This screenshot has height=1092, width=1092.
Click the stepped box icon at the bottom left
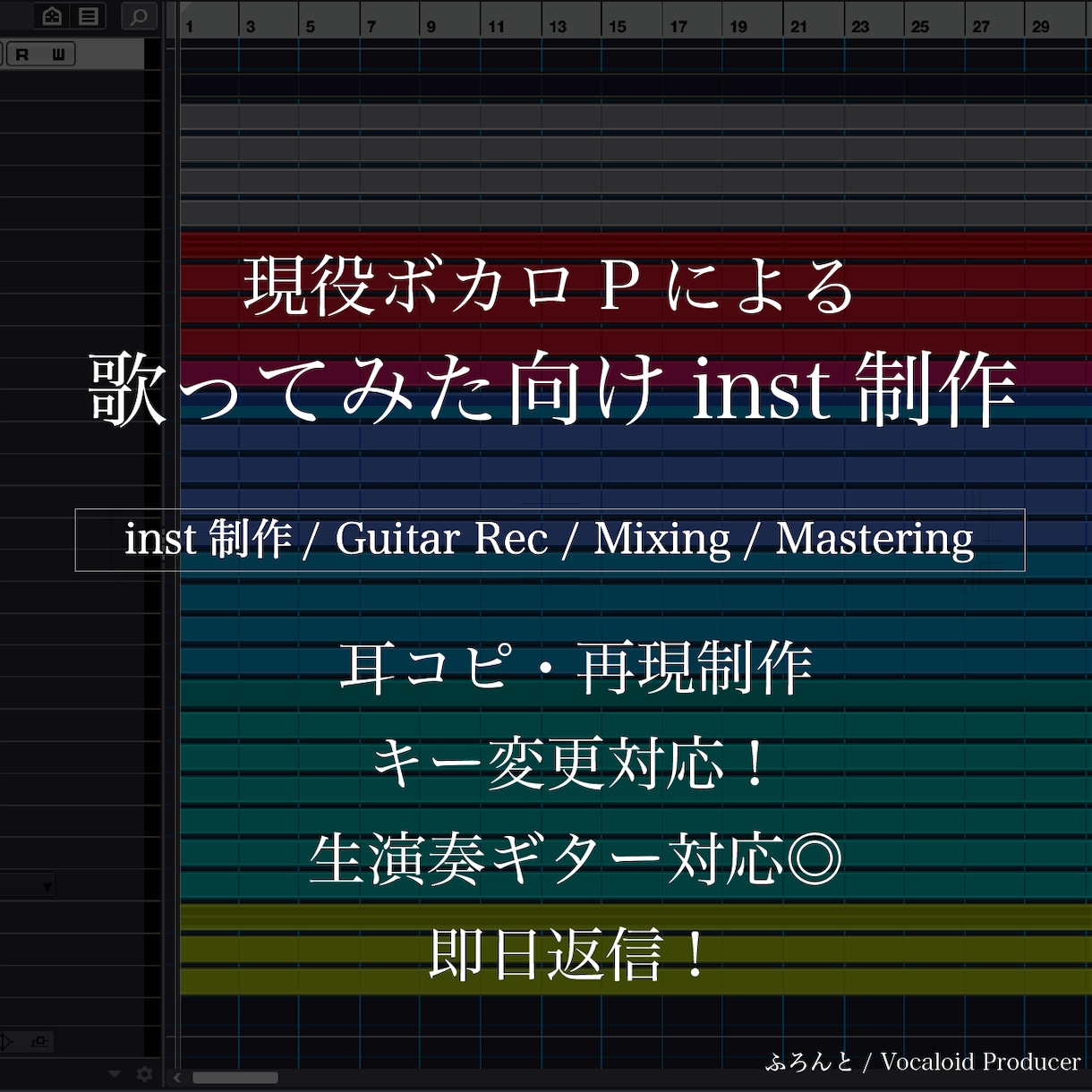tap(38, 1042)
